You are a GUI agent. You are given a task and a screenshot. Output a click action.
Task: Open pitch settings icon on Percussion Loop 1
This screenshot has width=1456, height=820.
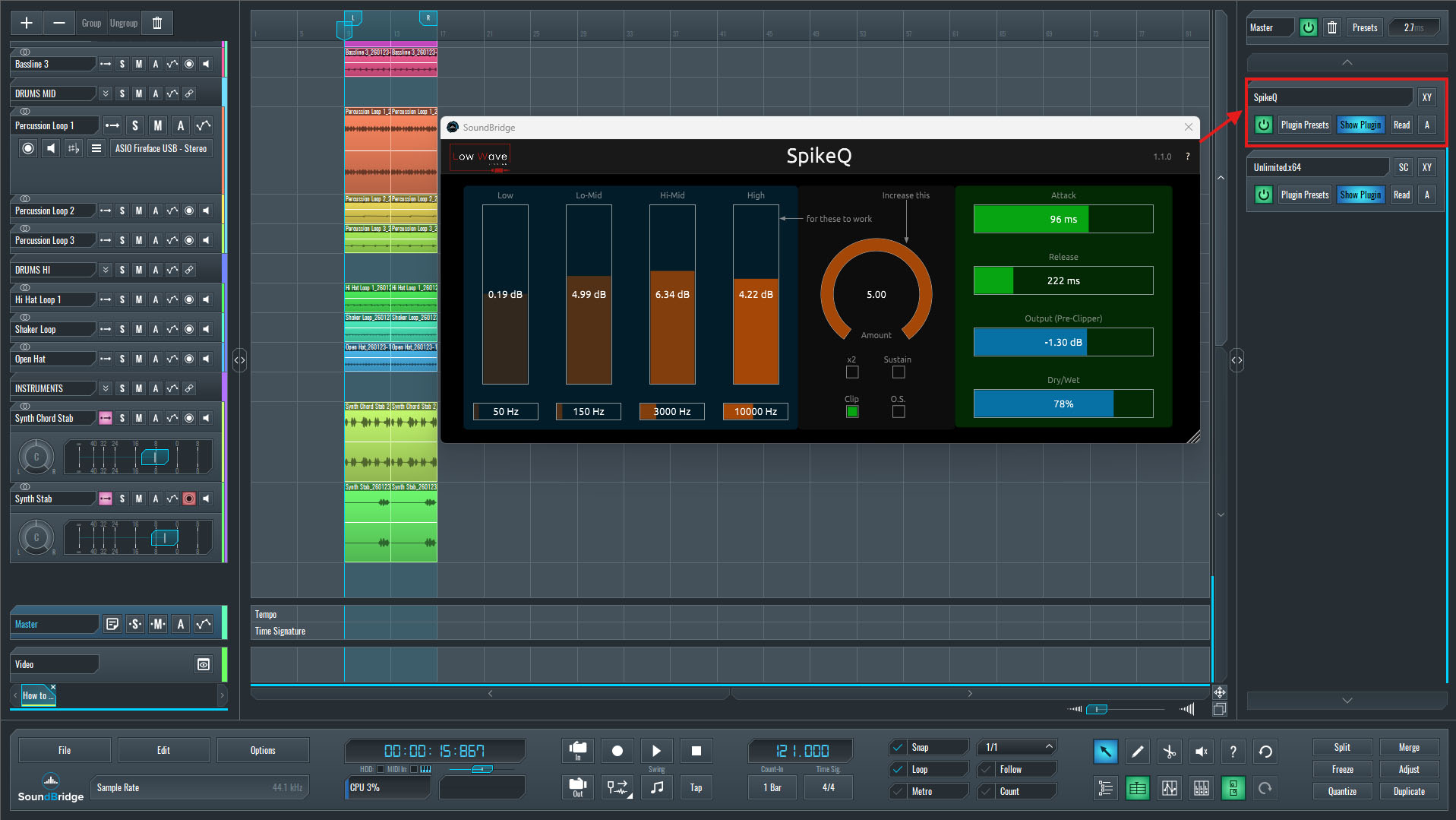tap(74, 148)
